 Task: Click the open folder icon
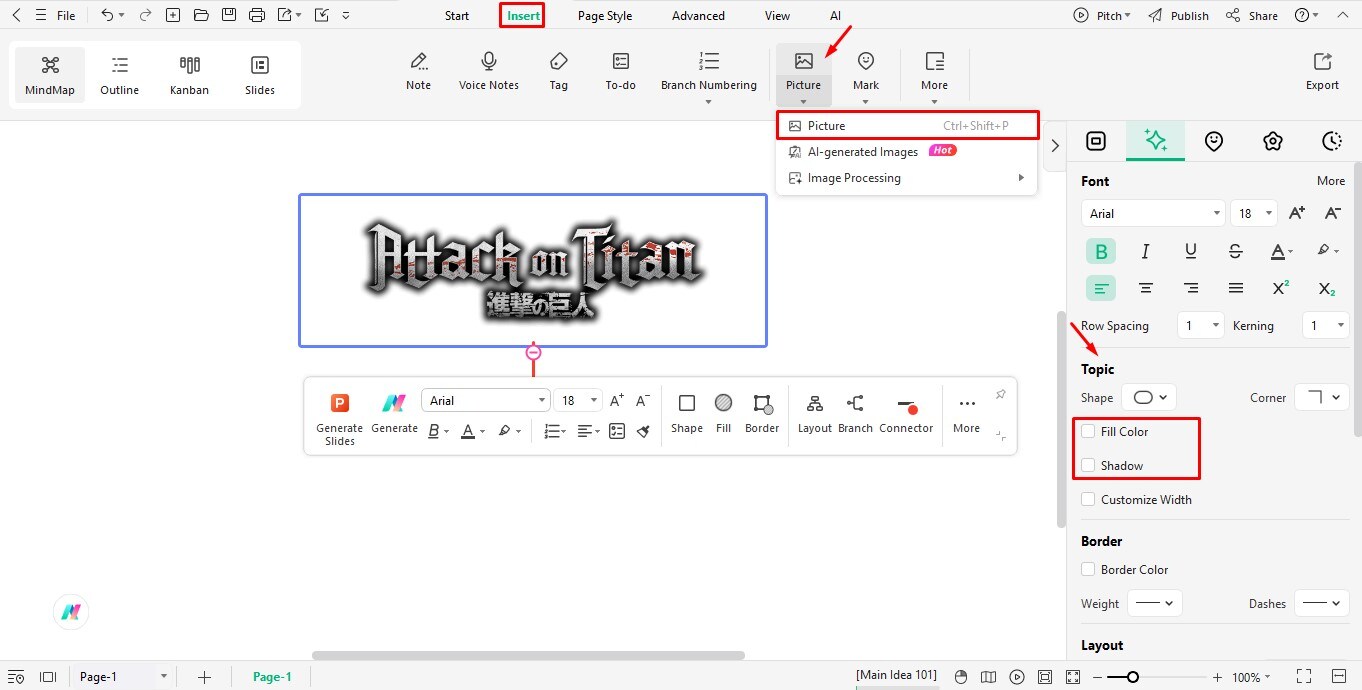201,15
